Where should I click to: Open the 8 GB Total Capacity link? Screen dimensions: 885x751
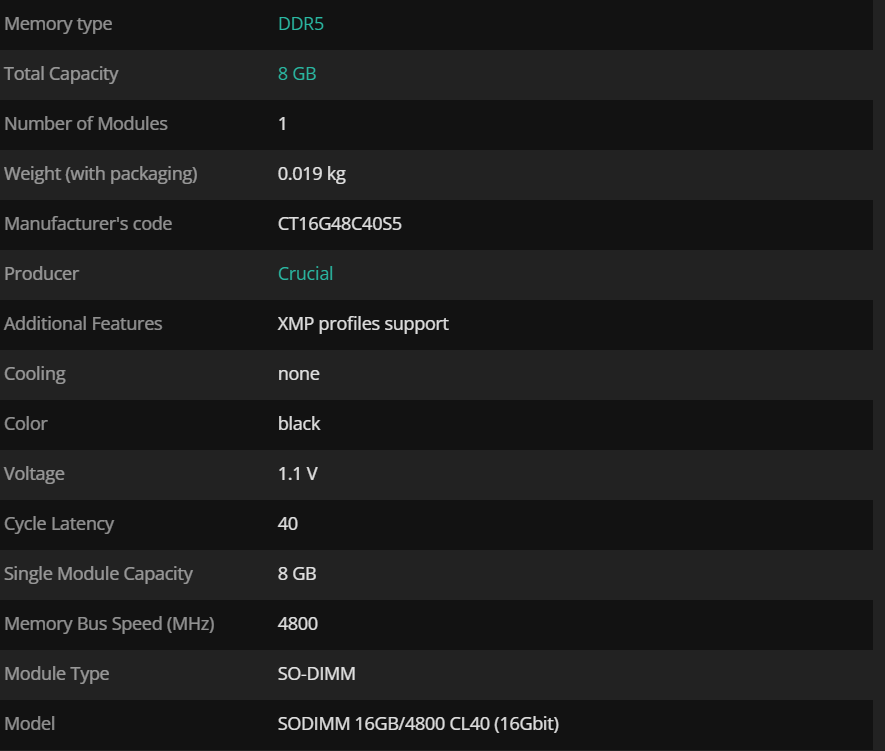point(296,74)
